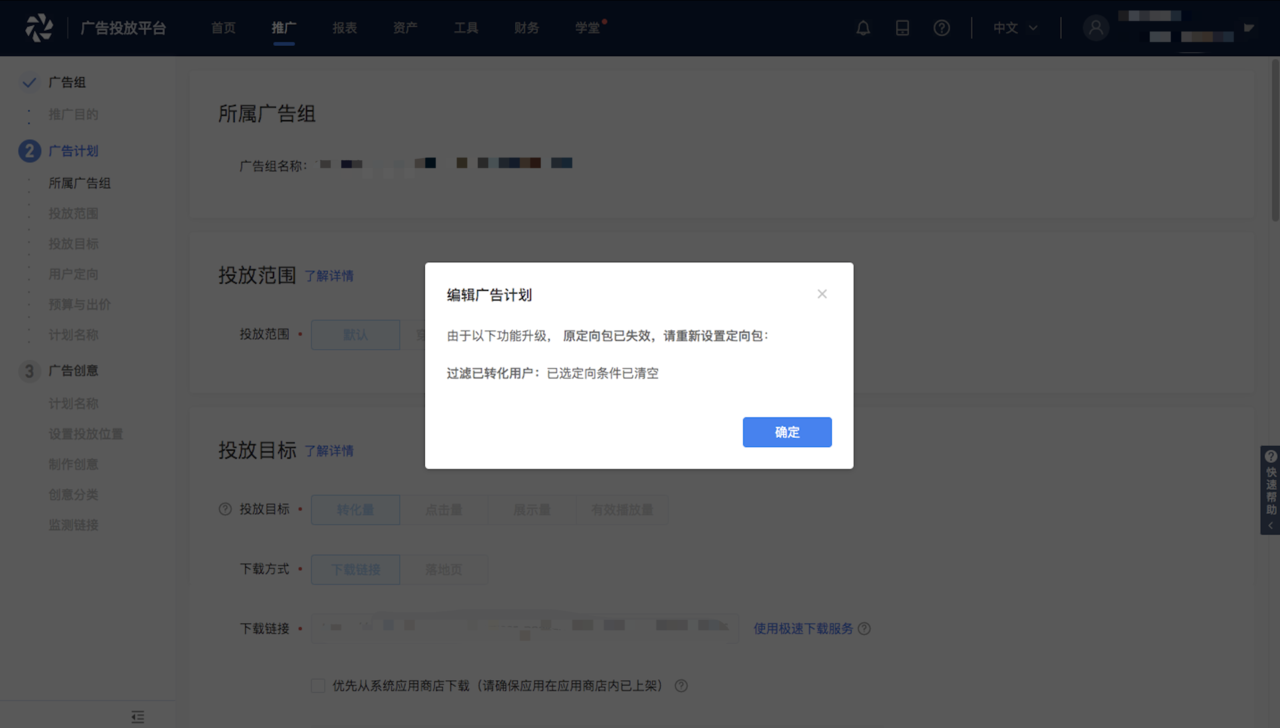Viewport: 1280px width, 728px height.
Task: Select 展示量 as 投放目标
Action: point(532,510)
